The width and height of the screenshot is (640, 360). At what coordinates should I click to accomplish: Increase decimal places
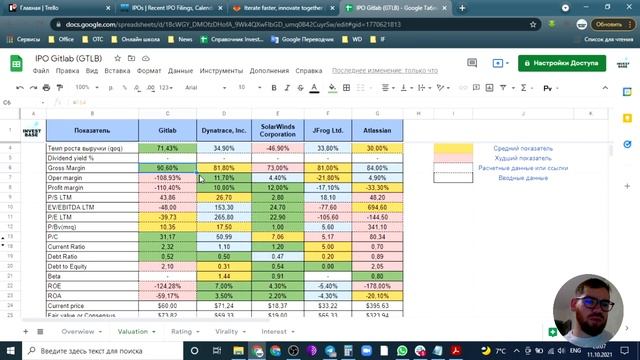pos(151,88)
